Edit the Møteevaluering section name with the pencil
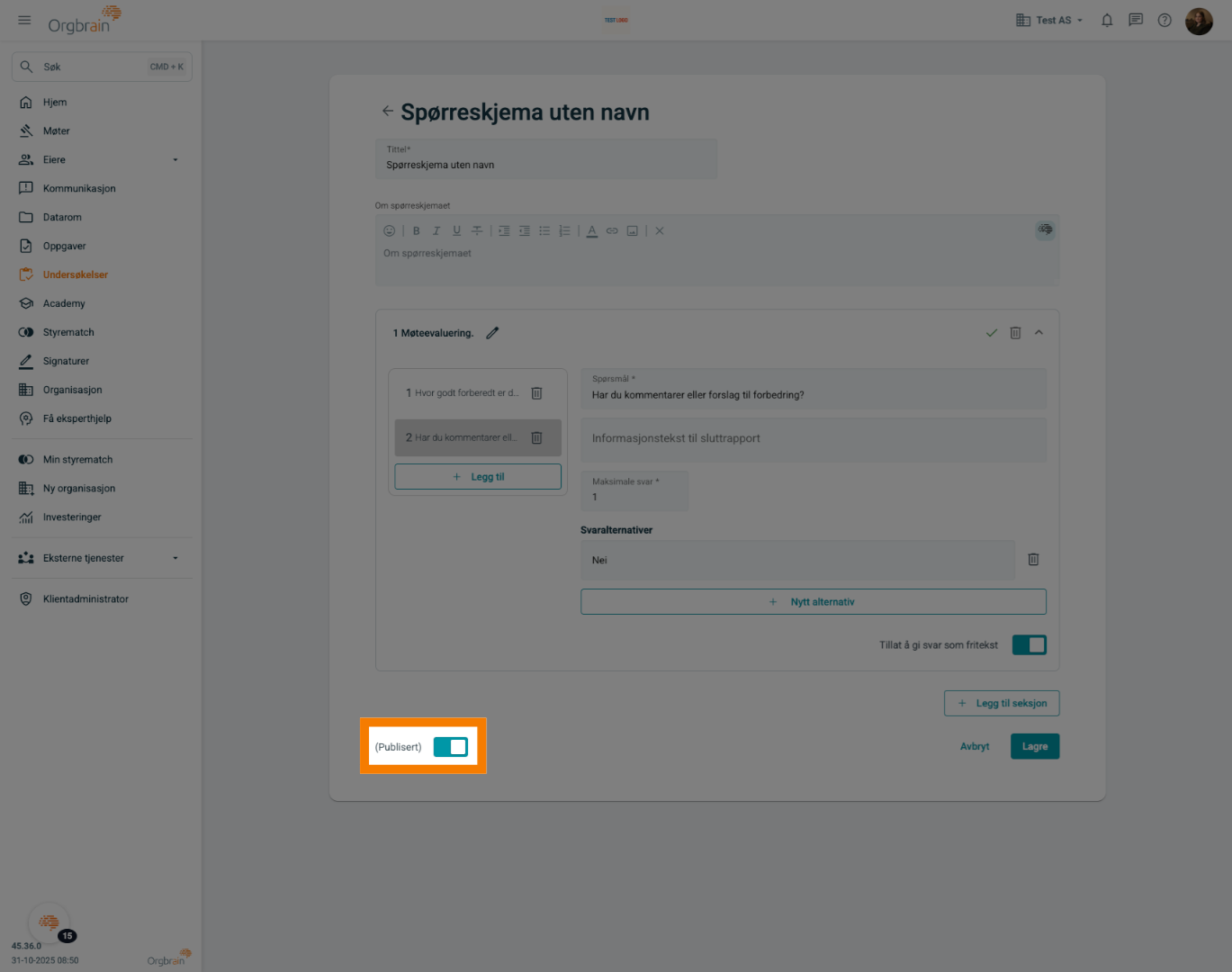1232x972 pixels. (492, 333)
